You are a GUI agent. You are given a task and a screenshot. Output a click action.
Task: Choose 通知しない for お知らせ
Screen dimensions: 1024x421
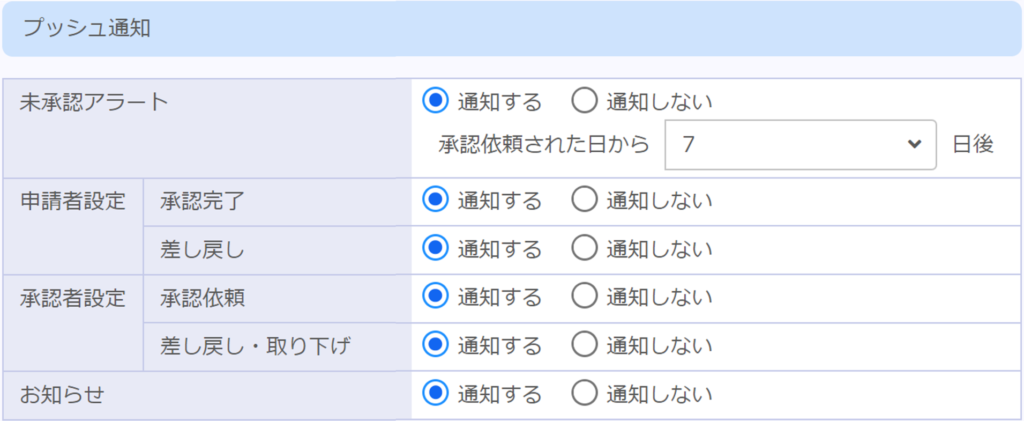(x=584, y=393)
